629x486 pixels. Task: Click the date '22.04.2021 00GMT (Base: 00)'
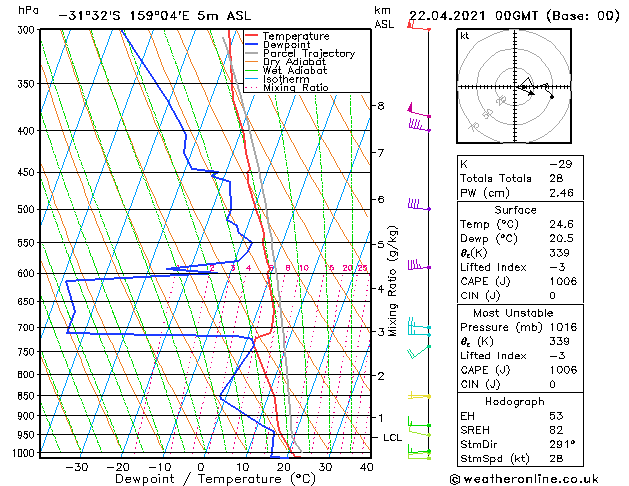tap(514, 16)
